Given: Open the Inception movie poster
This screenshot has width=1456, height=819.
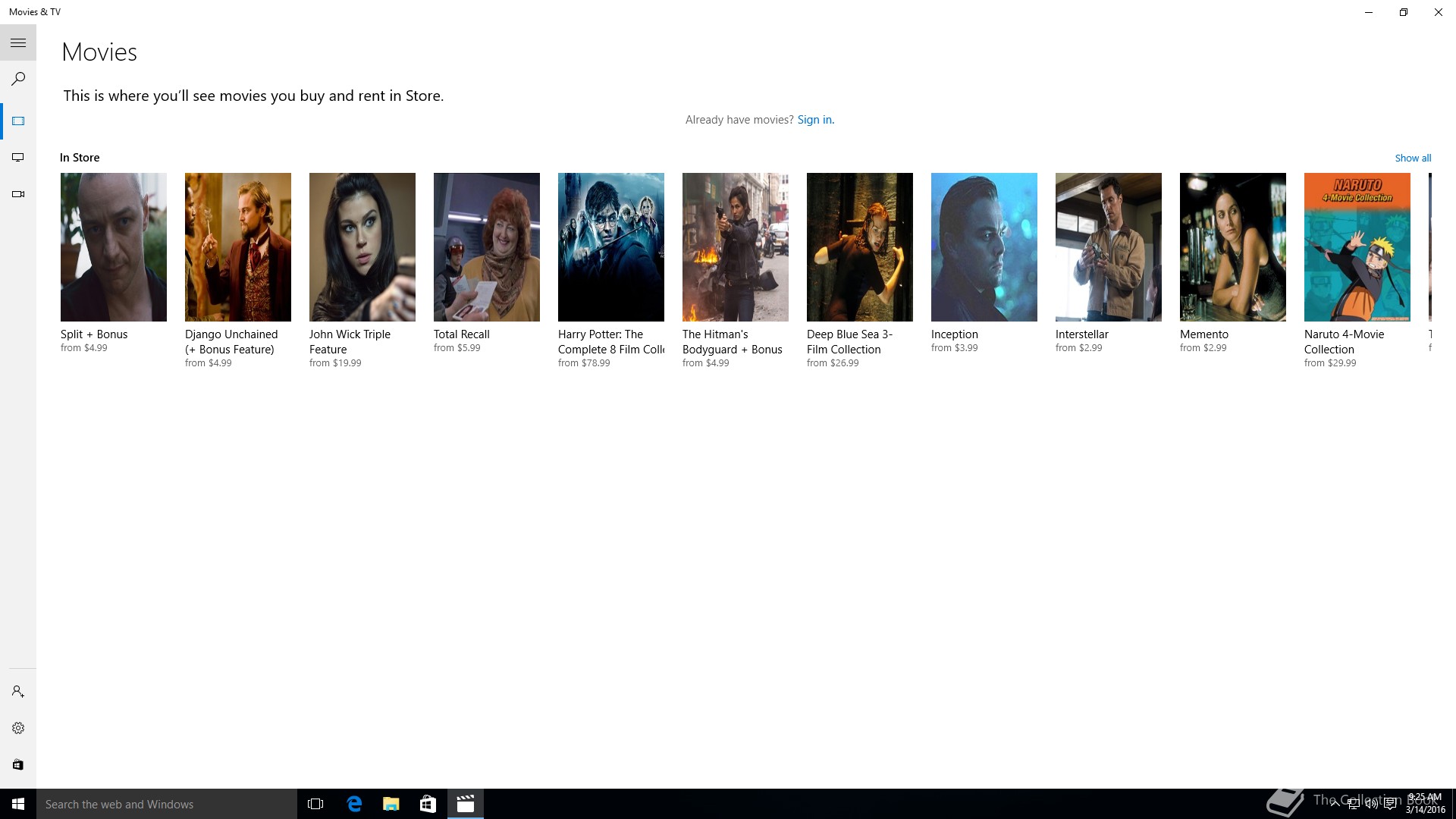Looking at the screenshot, I should [x=984, y=247].
